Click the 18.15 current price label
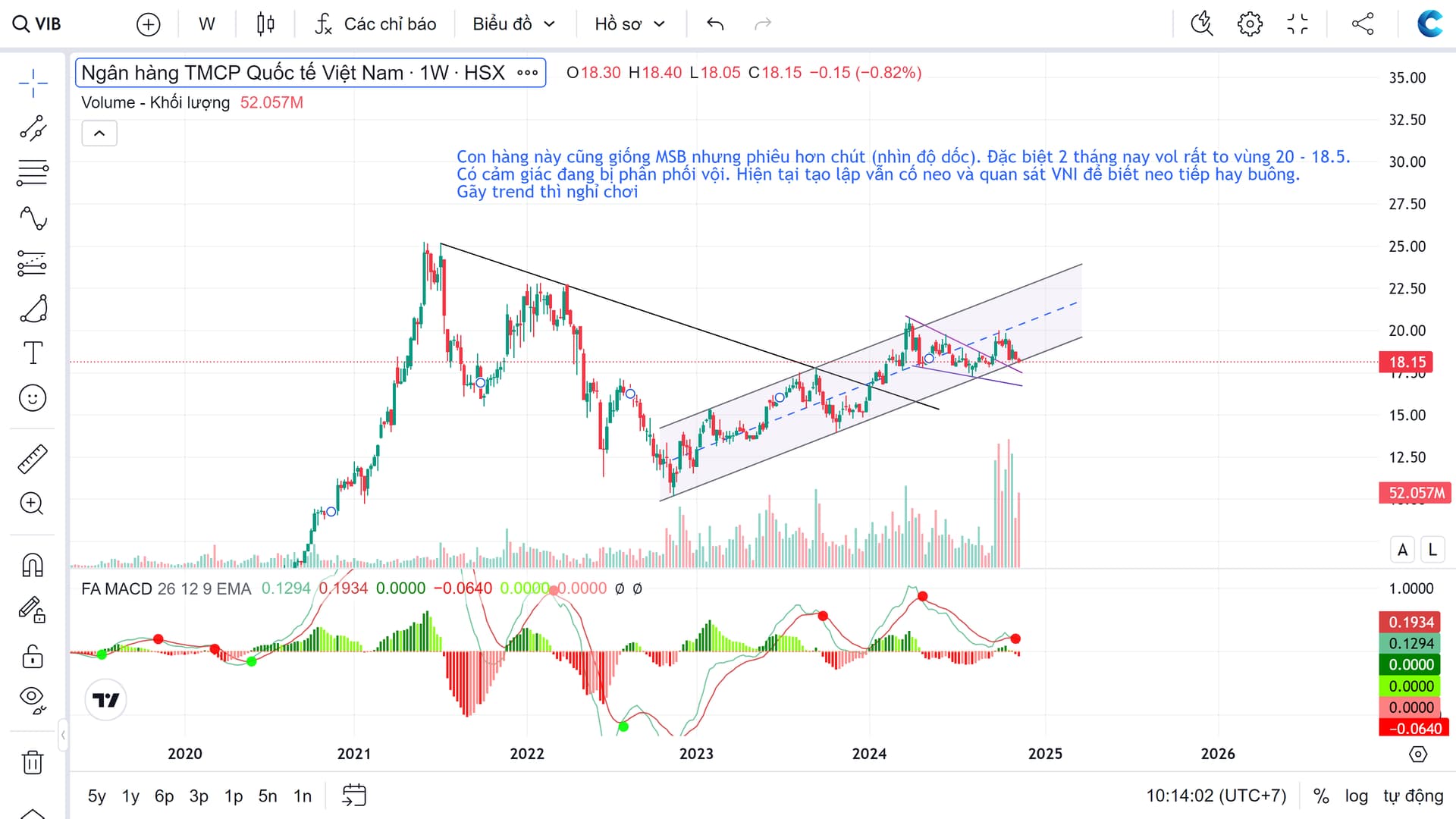 pyautogui.click(x=1407, y=362)
